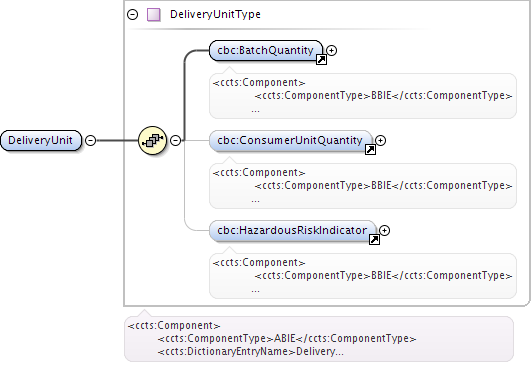Select the ABIE ComponentType annotation line
Viewport: 532px width, 365px height.
[x=287, y=338]
